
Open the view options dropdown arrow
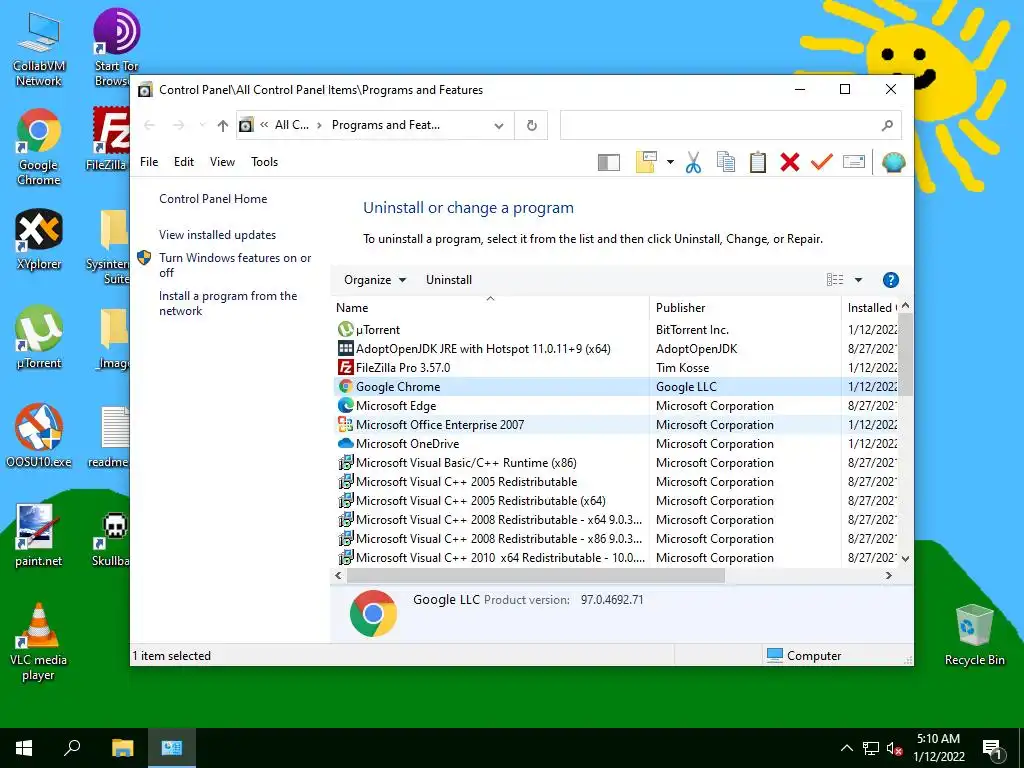[x=858, y=280]
